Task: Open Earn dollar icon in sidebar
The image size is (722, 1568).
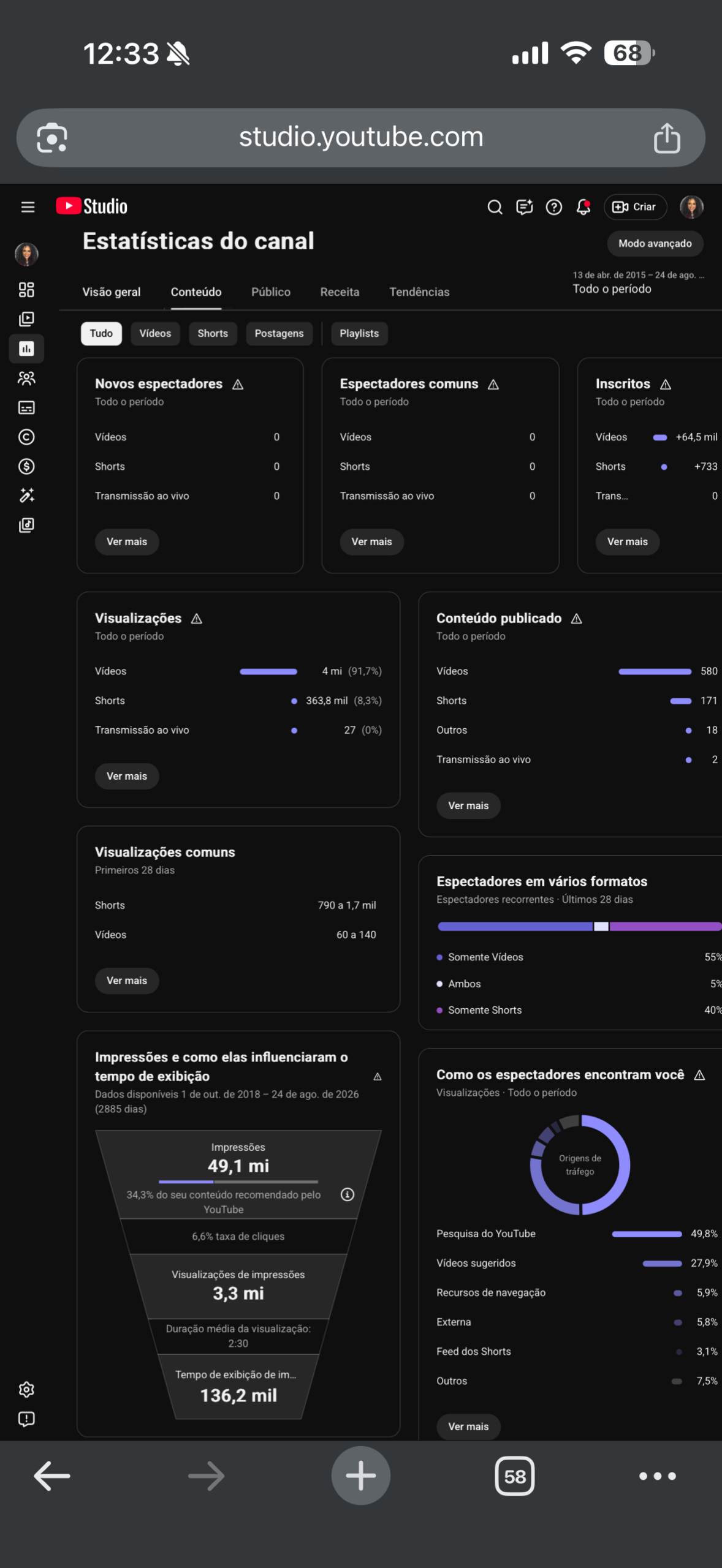Action: click(x=26, y=466)
